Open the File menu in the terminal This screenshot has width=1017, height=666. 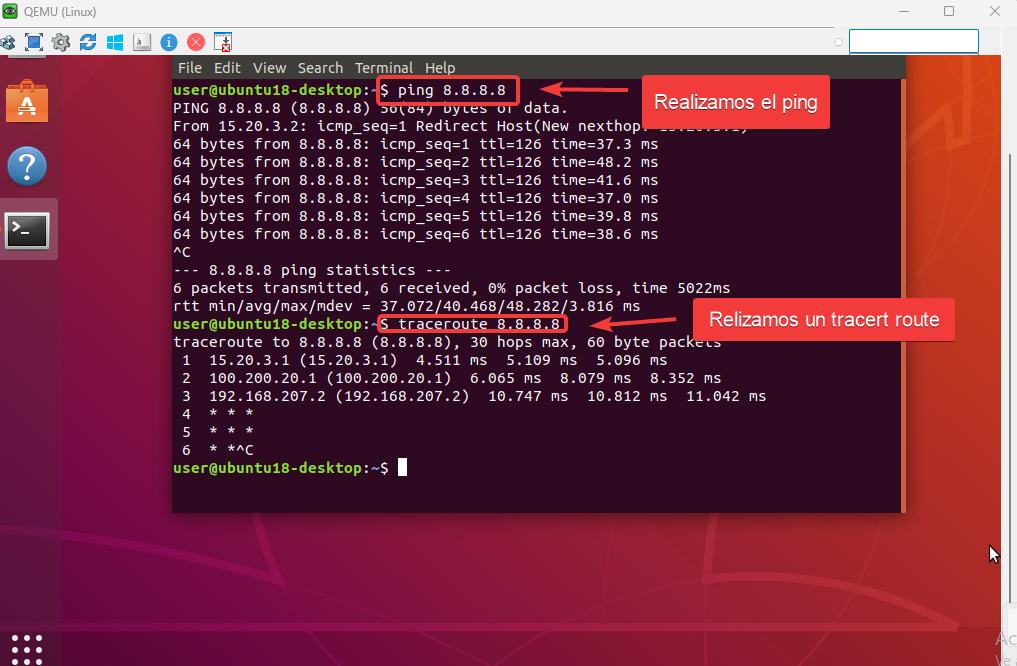(189, 68)
